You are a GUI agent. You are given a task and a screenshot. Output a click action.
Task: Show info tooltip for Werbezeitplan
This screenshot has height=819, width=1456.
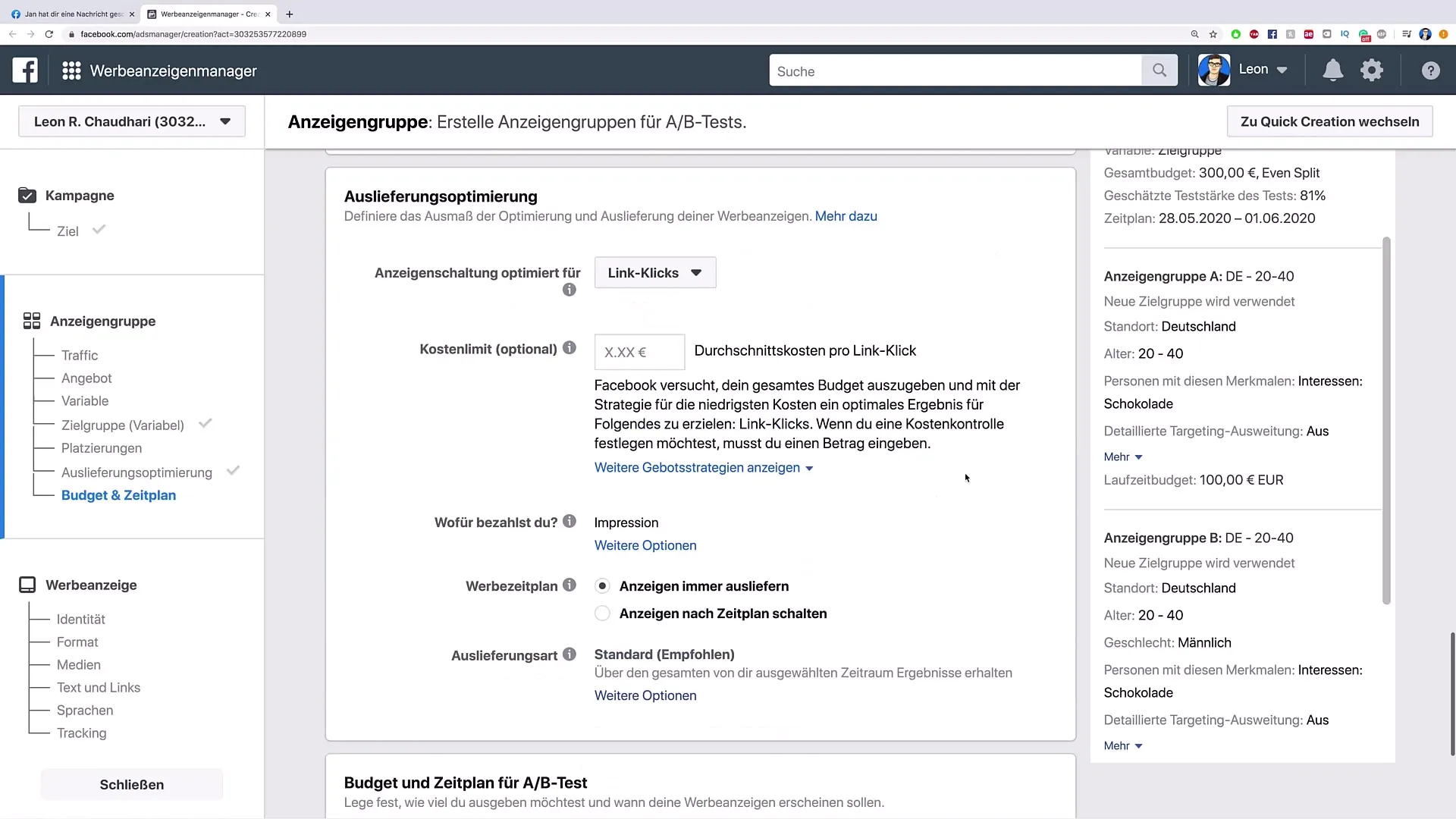tap(570, 585)
